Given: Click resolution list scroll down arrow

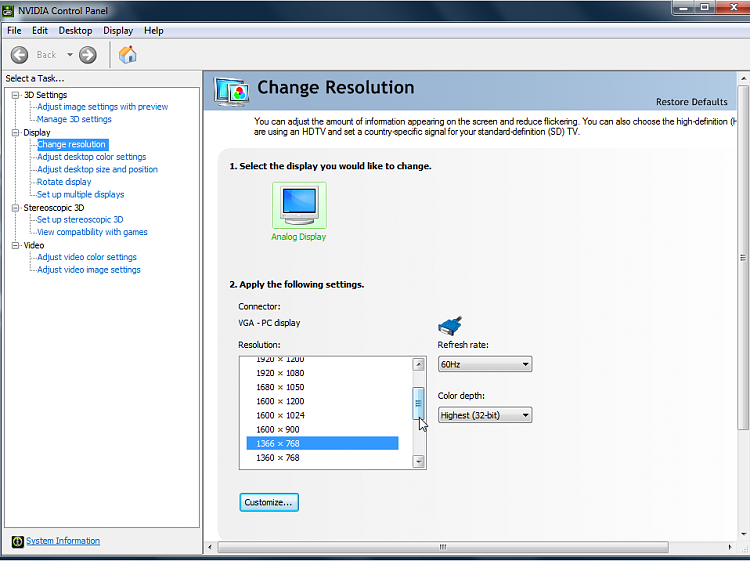Looking at the screenshot, I should coord(419,461).
